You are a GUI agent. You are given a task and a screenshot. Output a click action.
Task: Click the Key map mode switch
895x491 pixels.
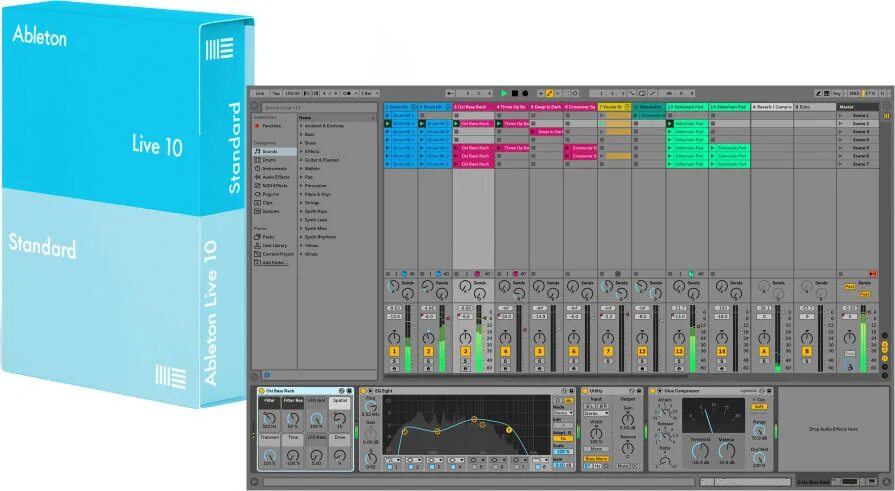point(837,93)
